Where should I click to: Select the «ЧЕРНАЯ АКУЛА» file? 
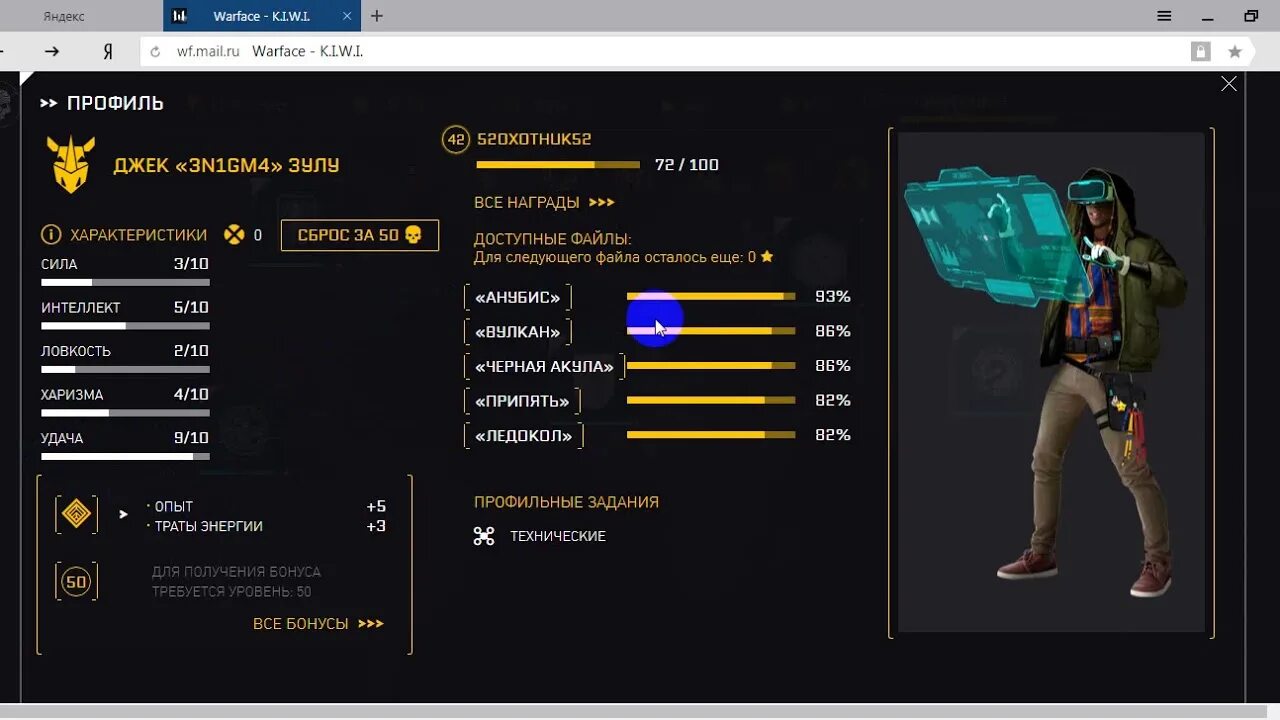545,367
